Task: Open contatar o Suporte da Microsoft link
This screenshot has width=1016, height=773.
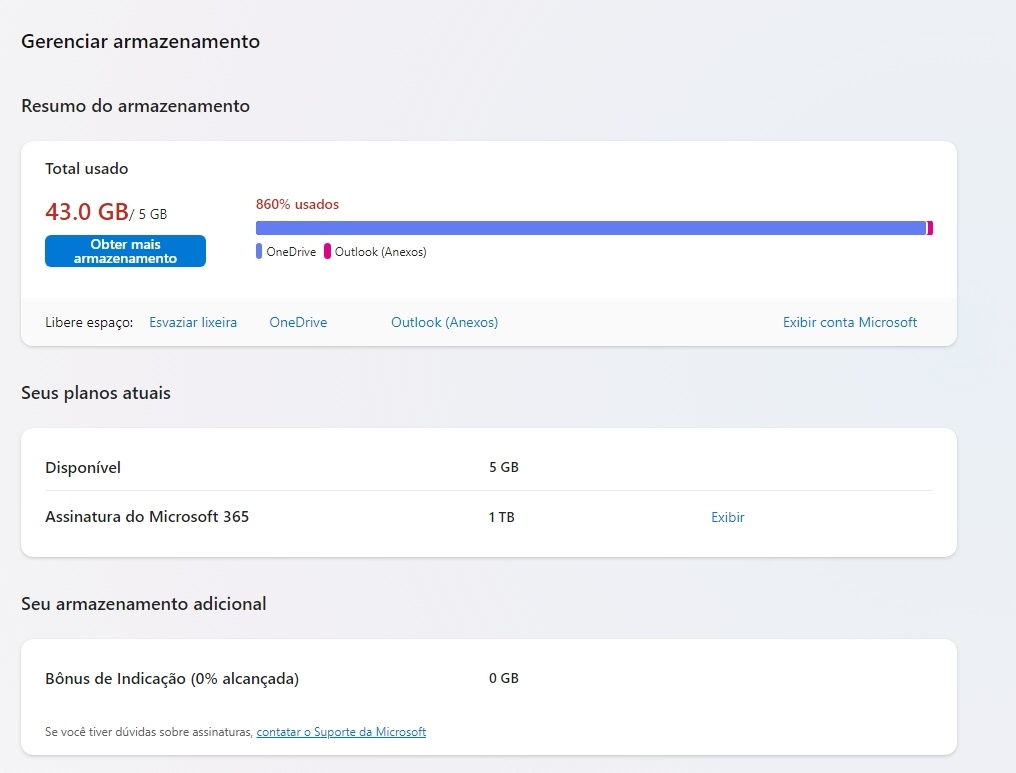Action: pyautogui.click(x=341, y=732)
